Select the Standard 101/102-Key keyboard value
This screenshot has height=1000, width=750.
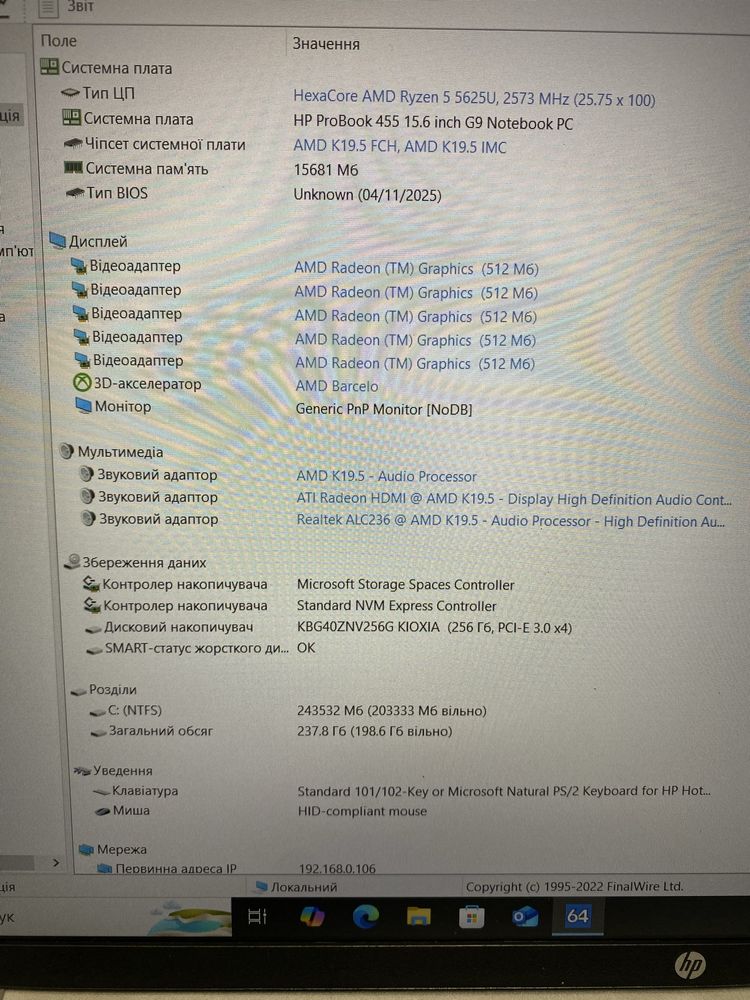click(x=504, y=791)
